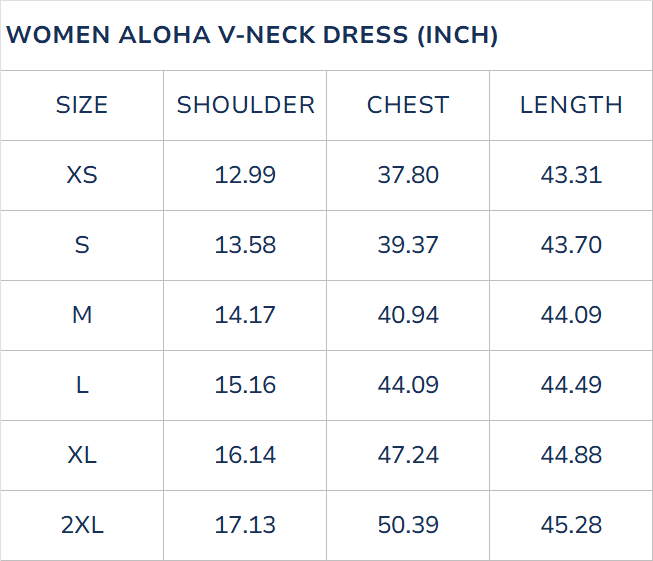Click M shoulder value 14.17
This screenshot has width=653, height=561.
(x=245, y=315)
